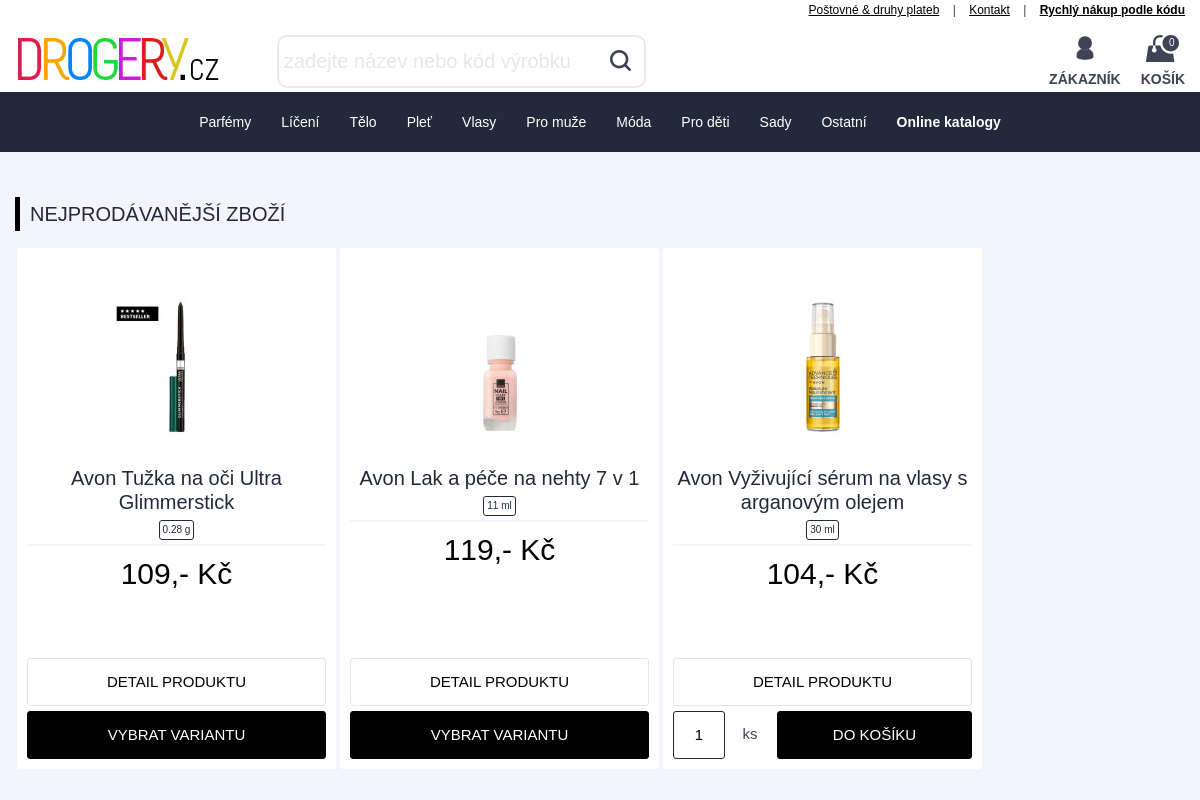Open Avon Tužka na oči Ultra Glimmerstick title

[176, 490]
